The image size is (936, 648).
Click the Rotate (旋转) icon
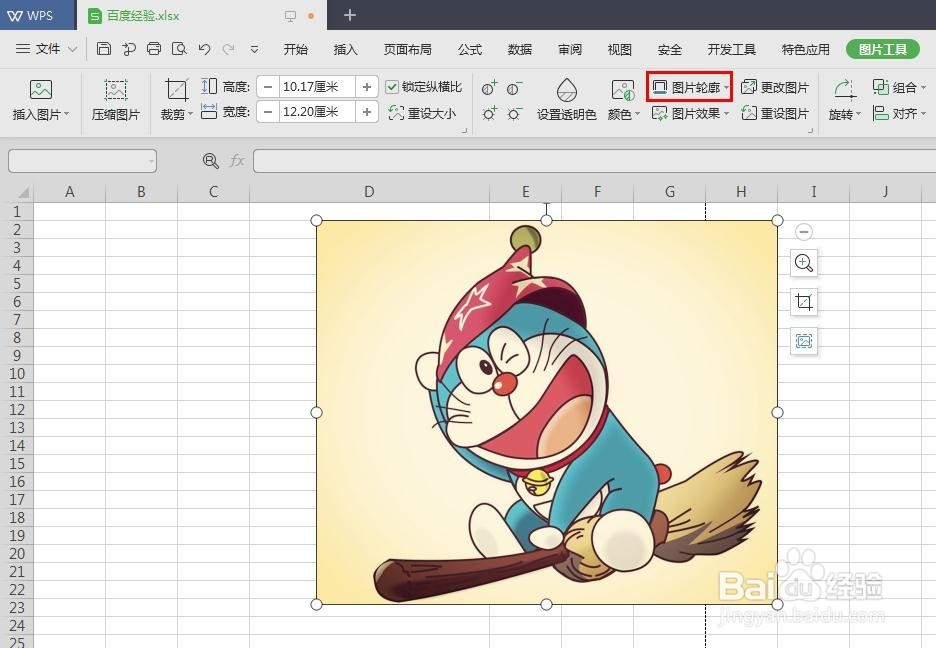tap(845, 89)
